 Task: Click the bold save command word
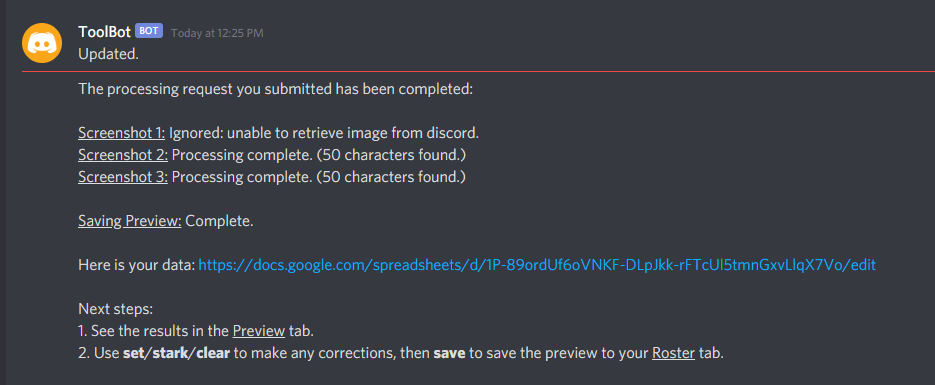[449, 353]
